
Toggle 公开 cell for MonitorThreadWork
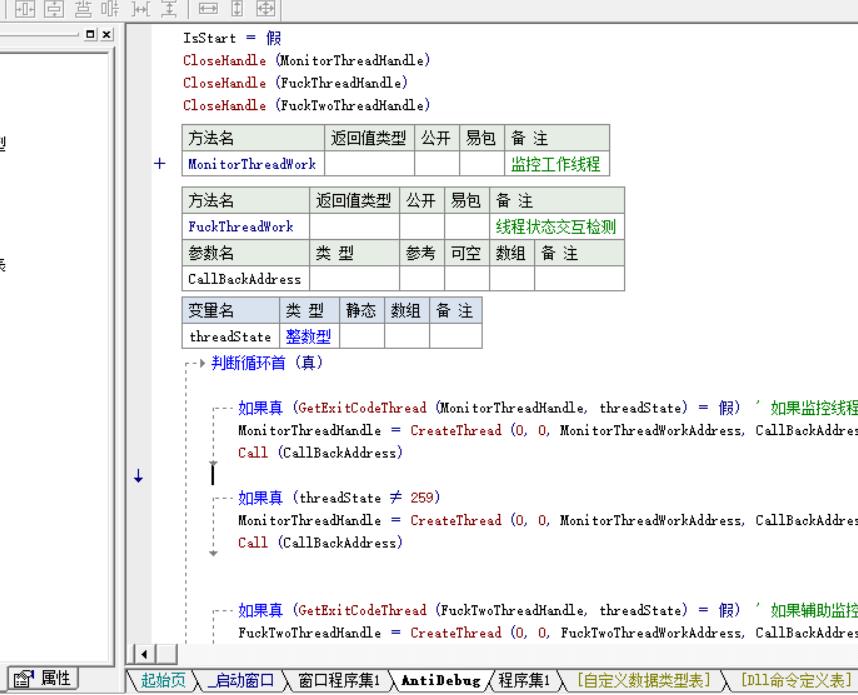437,164
